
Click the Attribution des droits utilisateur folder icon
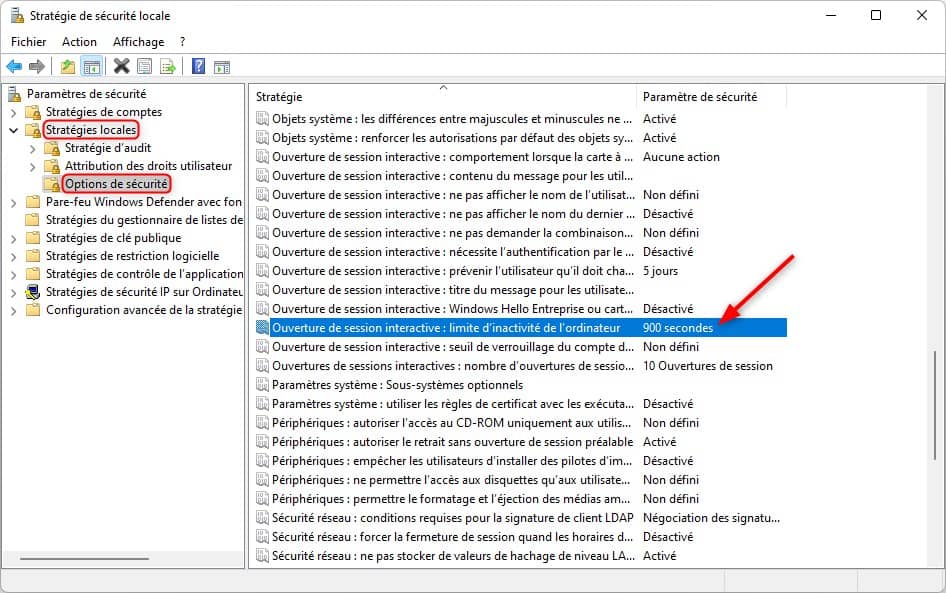pos(52,166)
